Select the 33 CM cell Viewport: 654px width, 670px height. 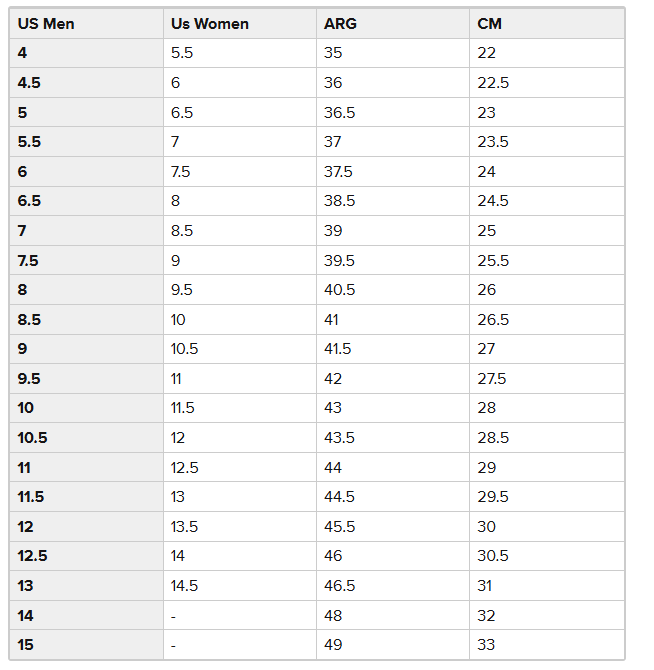(x=486, y=645)
